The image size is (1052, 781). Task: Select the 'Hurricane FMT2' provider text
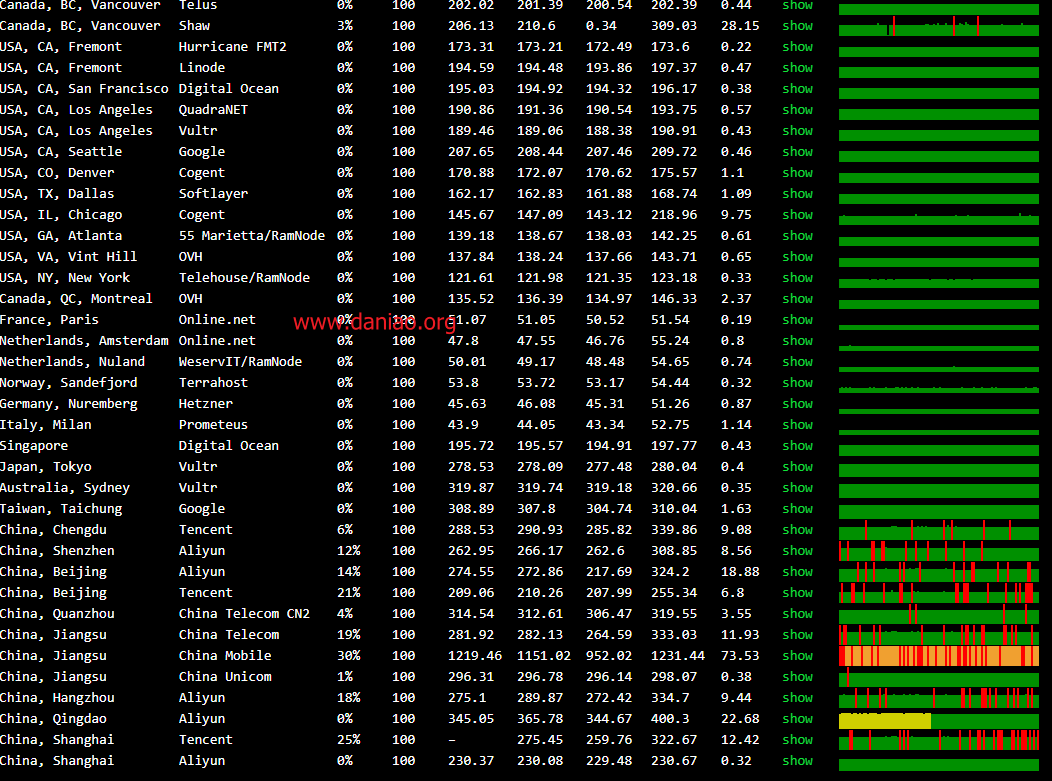(232, 46)
